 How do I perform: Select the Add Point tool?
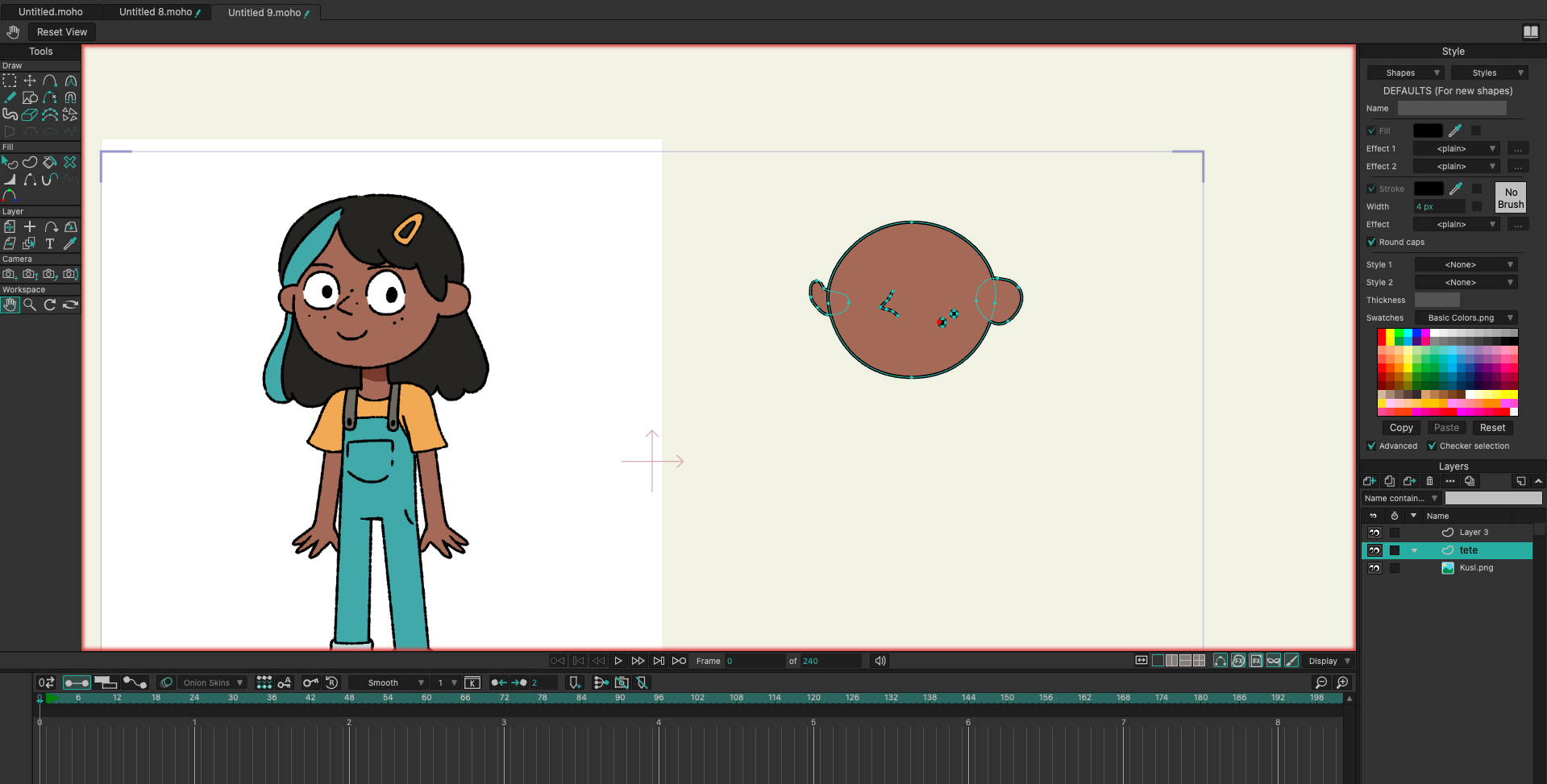point(50,81)
